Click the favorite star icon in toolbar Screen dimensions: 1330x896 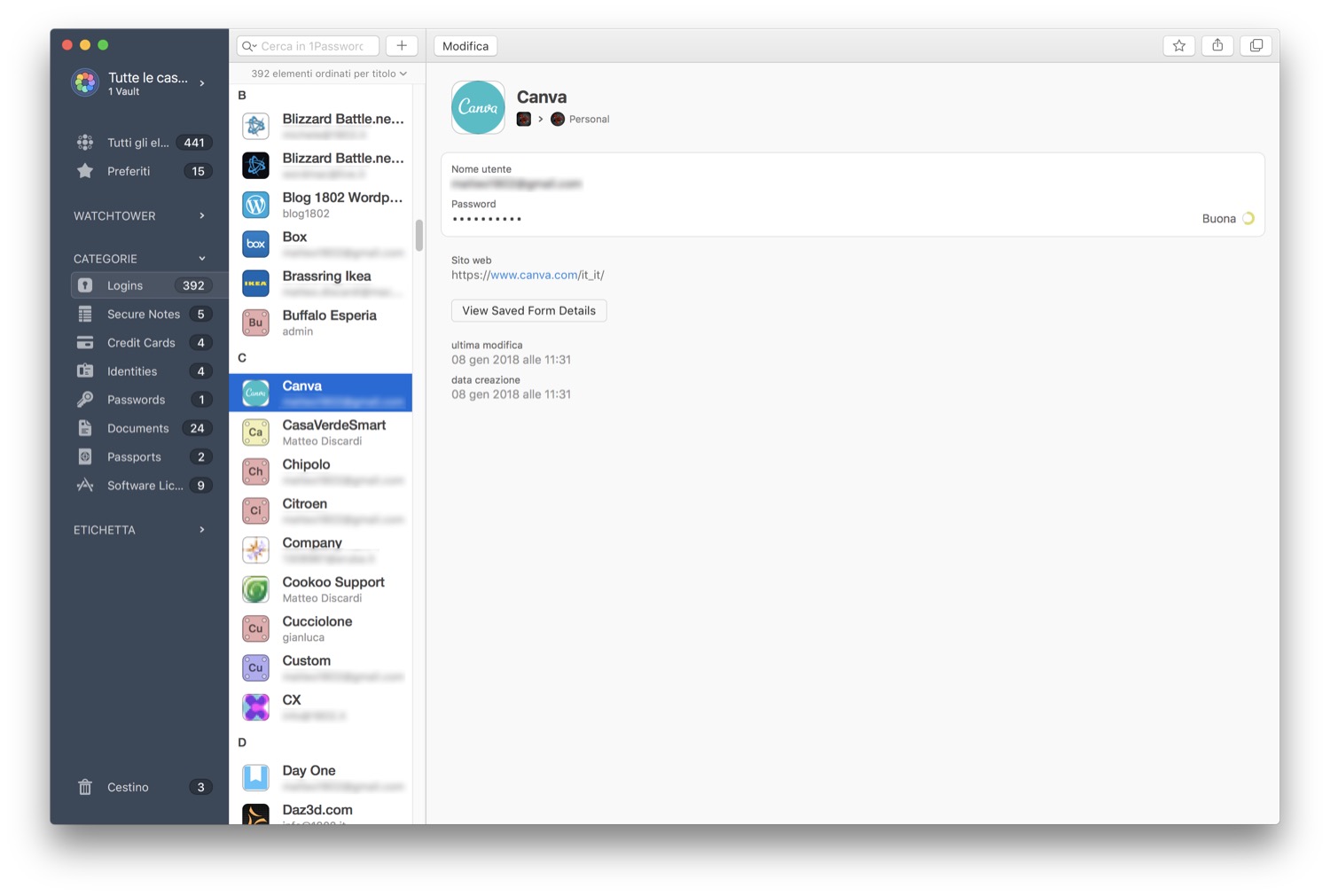pyautogui.click(x=1178, y=46)
